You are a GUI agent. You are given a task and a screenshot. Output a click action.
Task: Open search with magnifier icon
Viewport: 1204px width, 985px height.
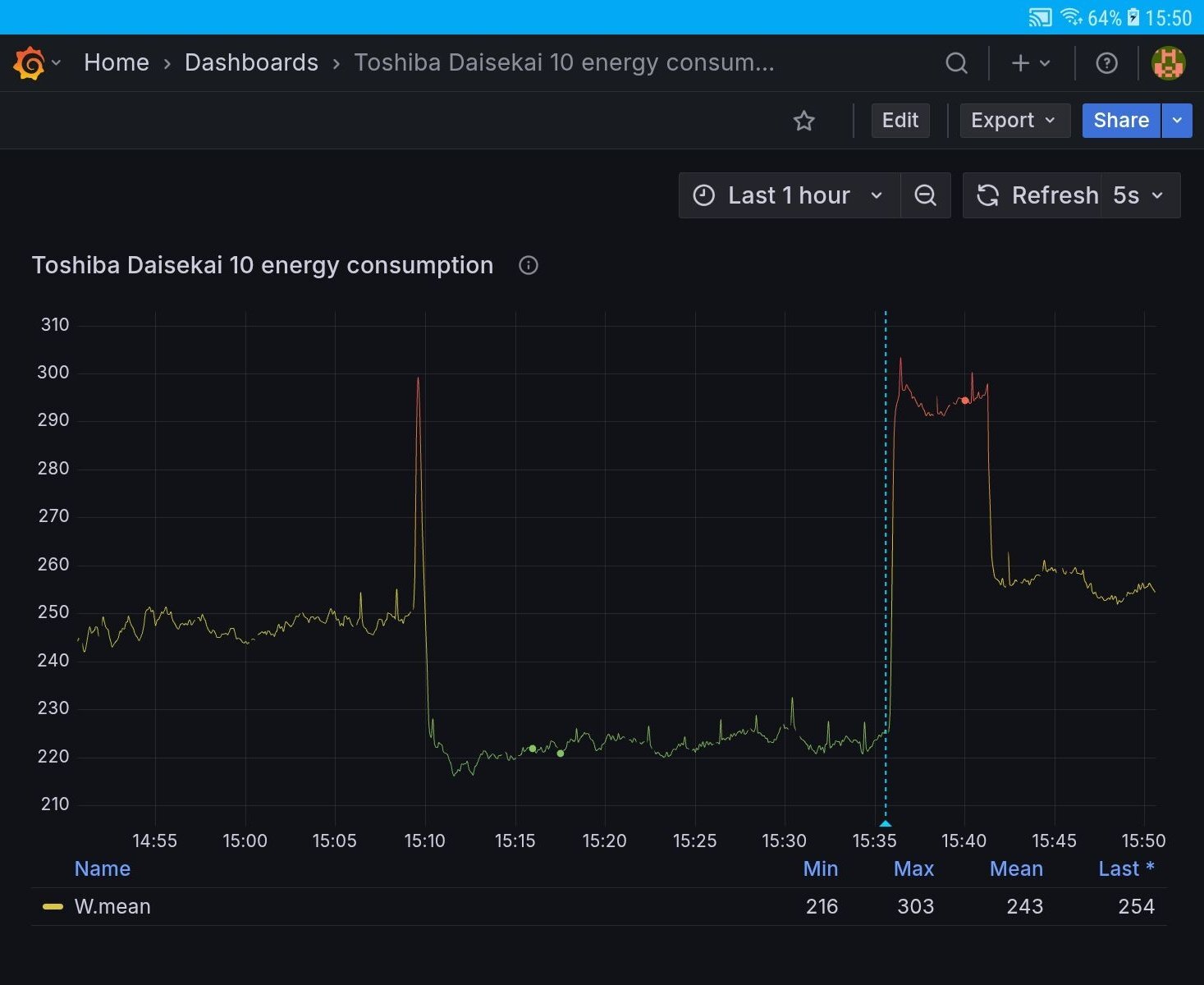click(x=956, y=63)
